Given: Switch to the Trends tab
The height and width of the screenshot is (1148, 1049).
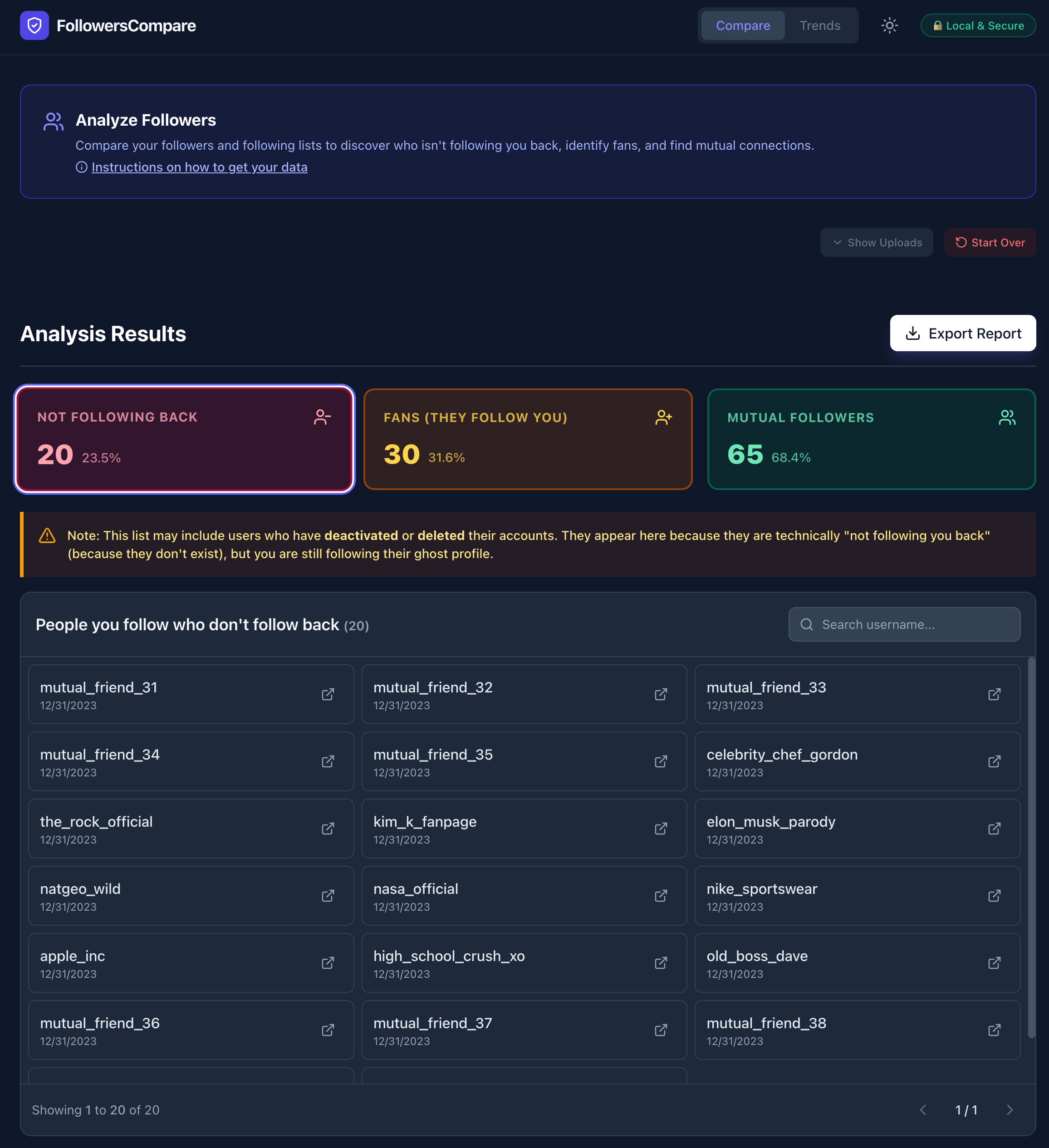Looking at the screenshot, I should coord(820,25).
